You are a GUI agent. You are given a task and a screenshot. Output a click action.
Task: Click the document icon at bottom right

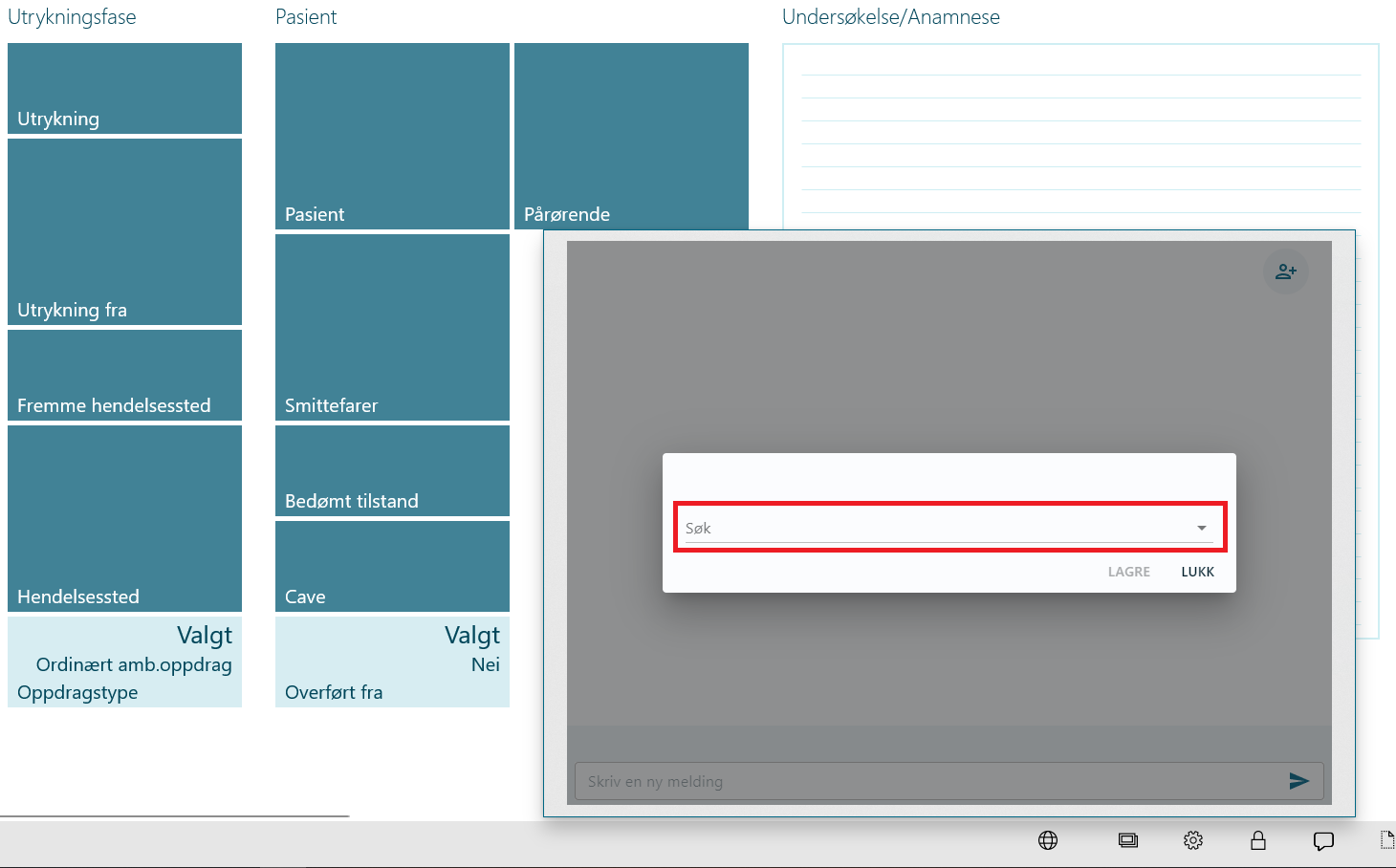[1387, 840]
